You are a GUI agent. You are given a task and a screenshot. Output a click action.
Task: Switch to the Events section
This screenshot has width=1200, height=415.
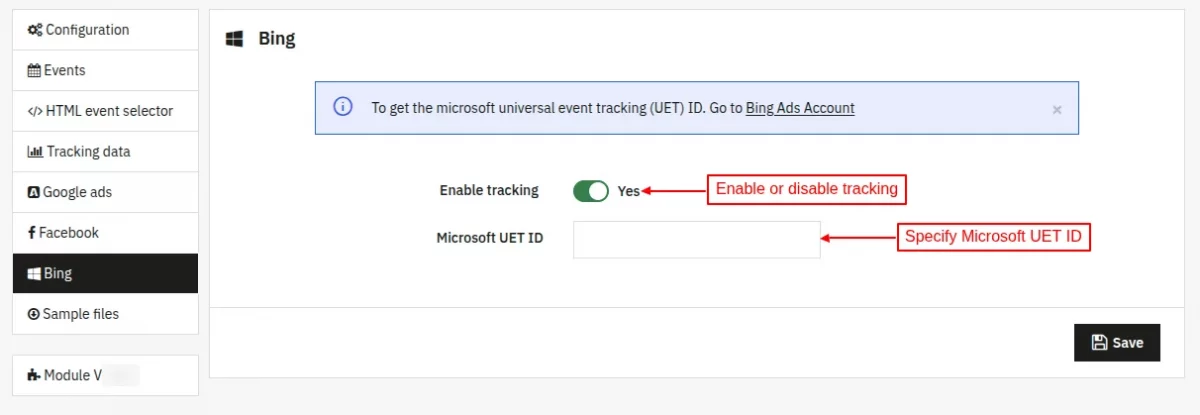[105, 71]
